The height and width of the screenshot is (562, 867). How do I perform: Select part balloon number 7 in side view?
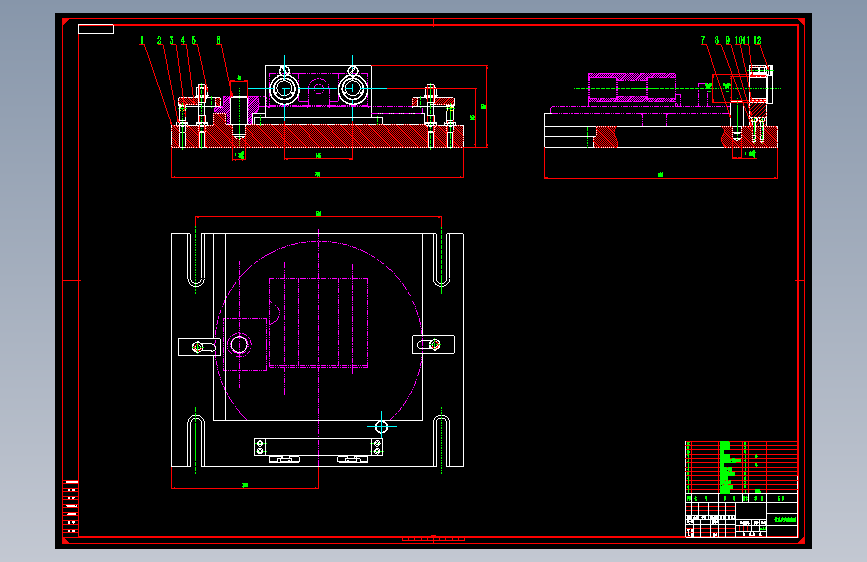[703, 40]
